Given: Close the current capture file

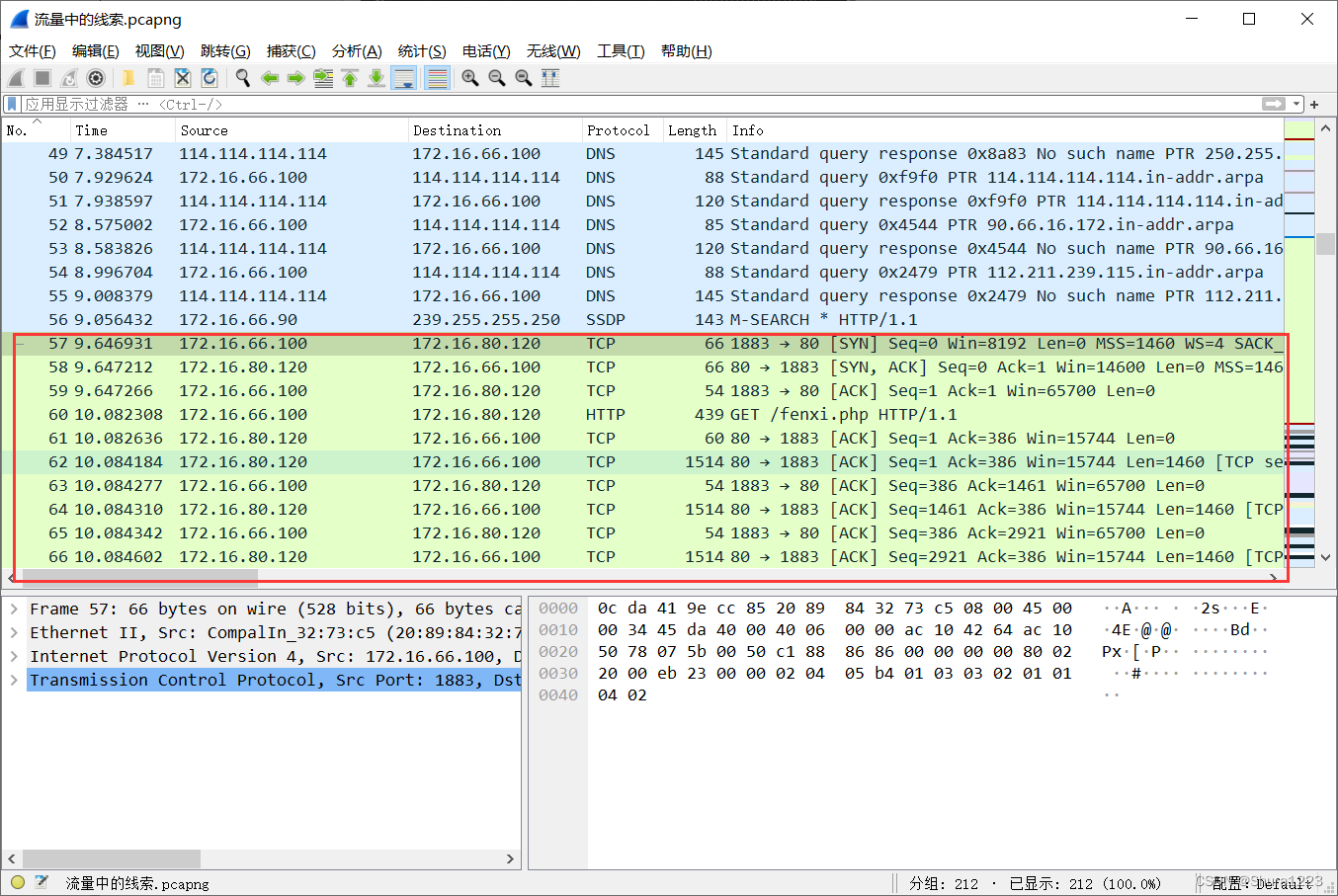Looking at the screenshot, I should 183,78.
